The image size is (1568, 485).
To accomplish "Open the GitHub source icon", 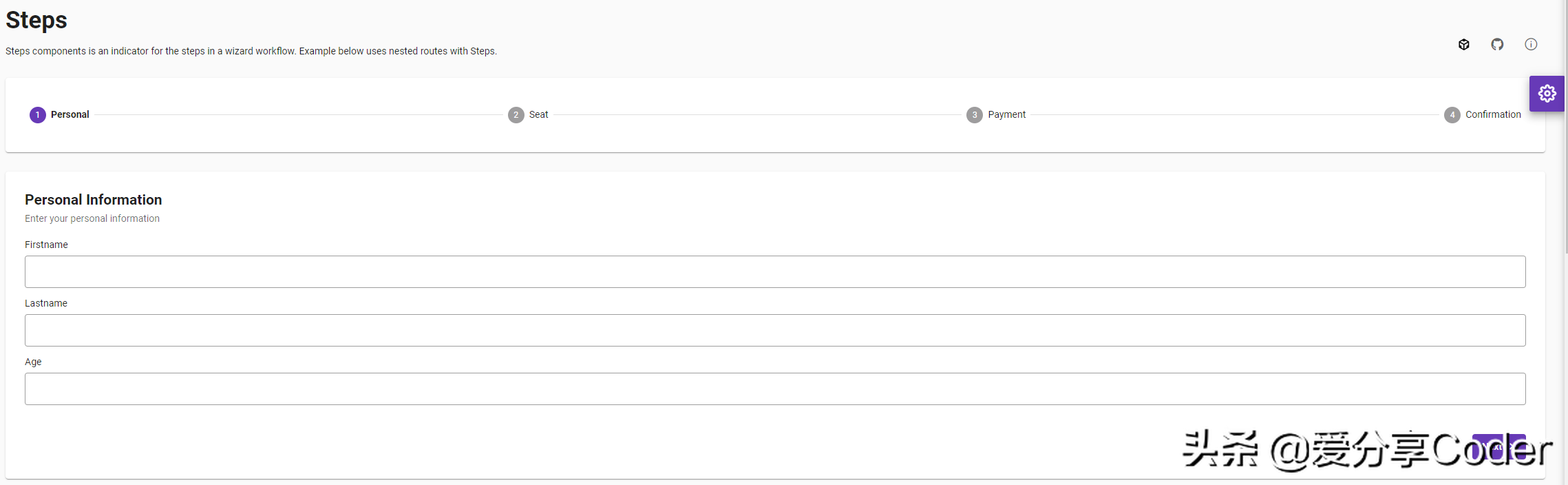I will (1497, 45).
